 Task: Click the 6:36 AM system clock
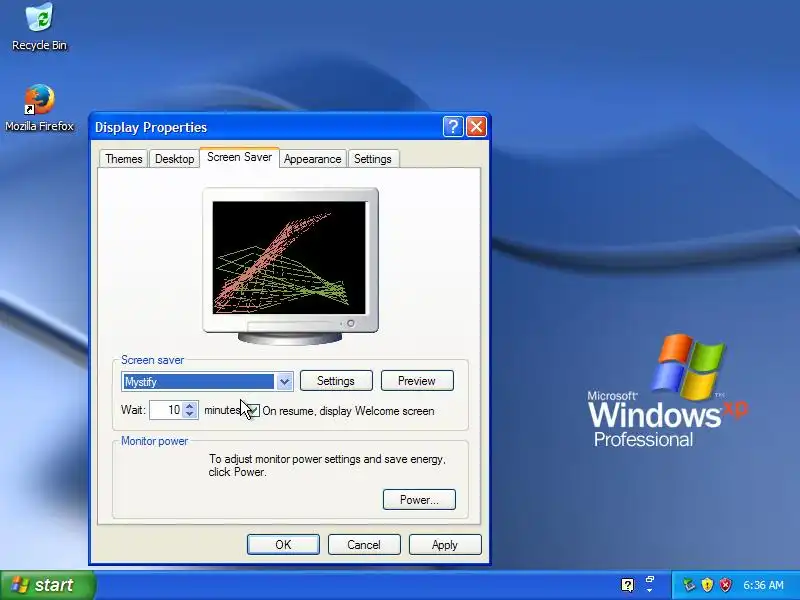coord(763,585)
